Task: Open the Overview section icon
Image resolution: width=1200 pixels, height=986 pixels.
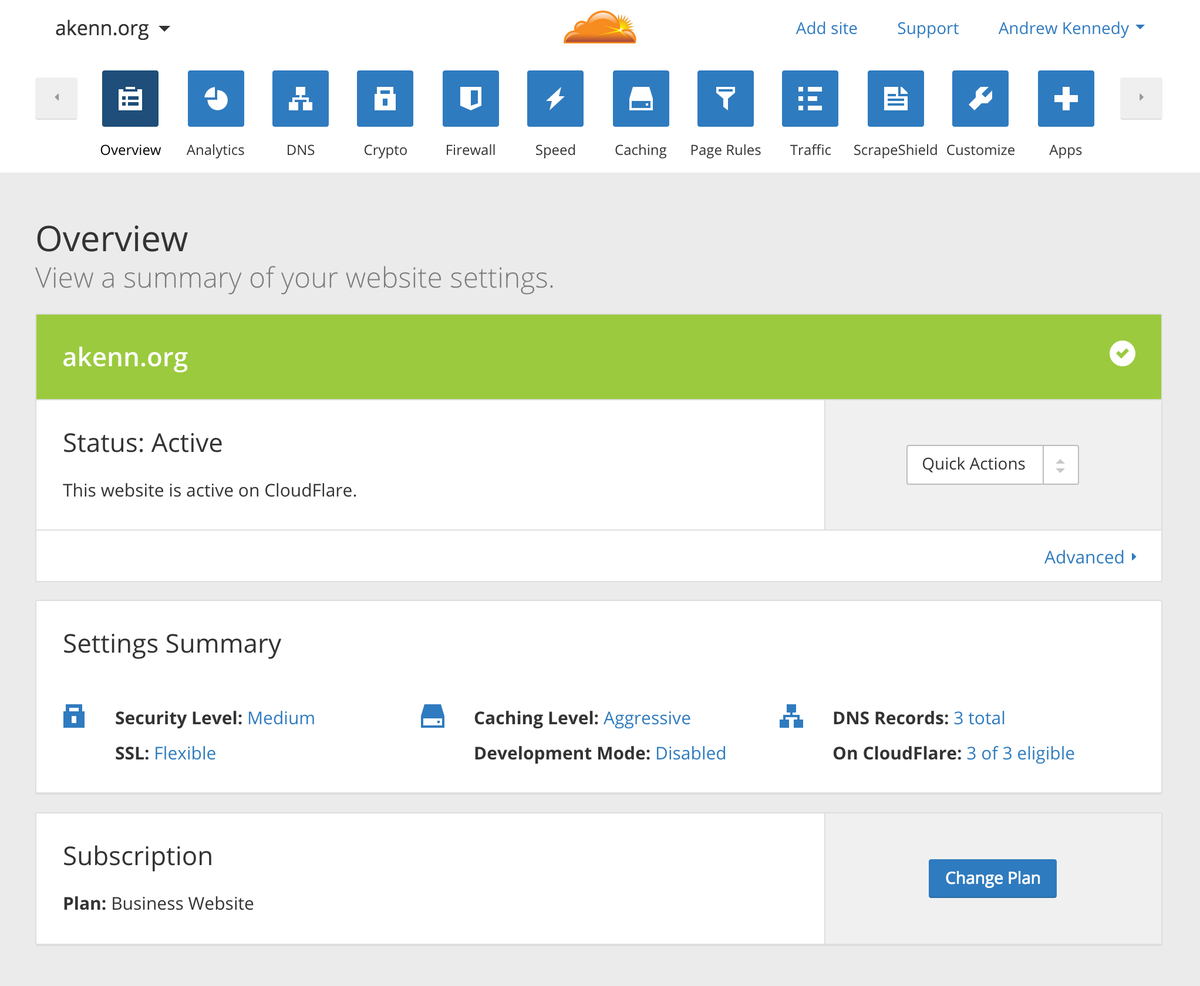Action: (x=130, y=98)
